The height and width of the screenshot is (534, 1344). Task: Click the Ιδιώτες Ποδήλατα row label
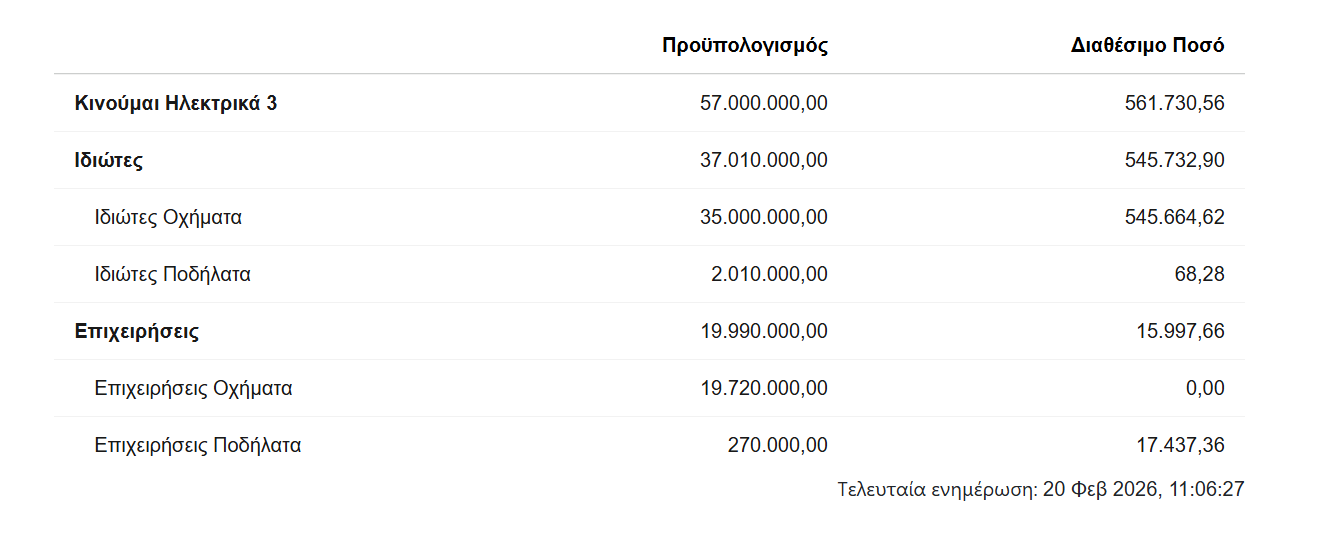(172, 274)
